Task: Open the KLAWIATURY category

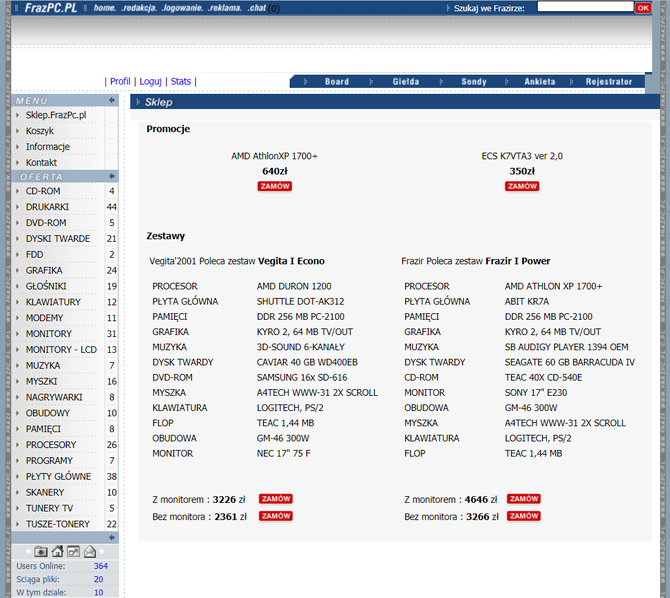Action: tap(53, 302)
